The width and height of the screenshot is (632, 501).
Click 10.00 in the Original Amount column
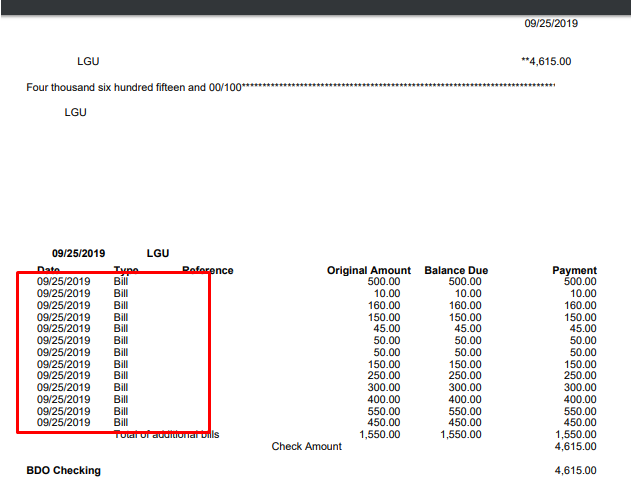point(387,293)
